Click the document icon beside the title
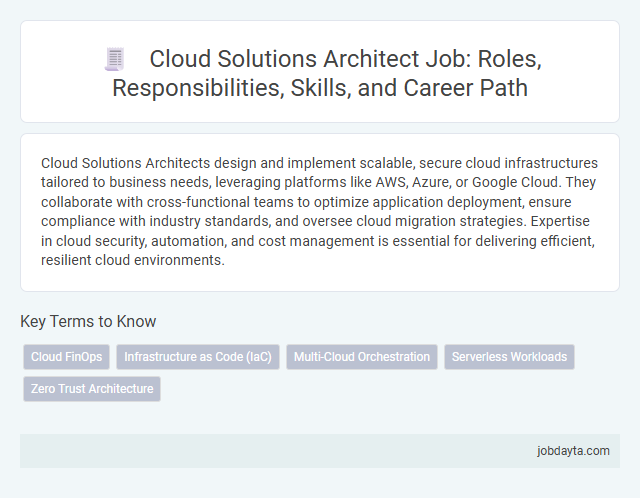The width and height of the screenshot is (640, 498). [x=115, y=59]
